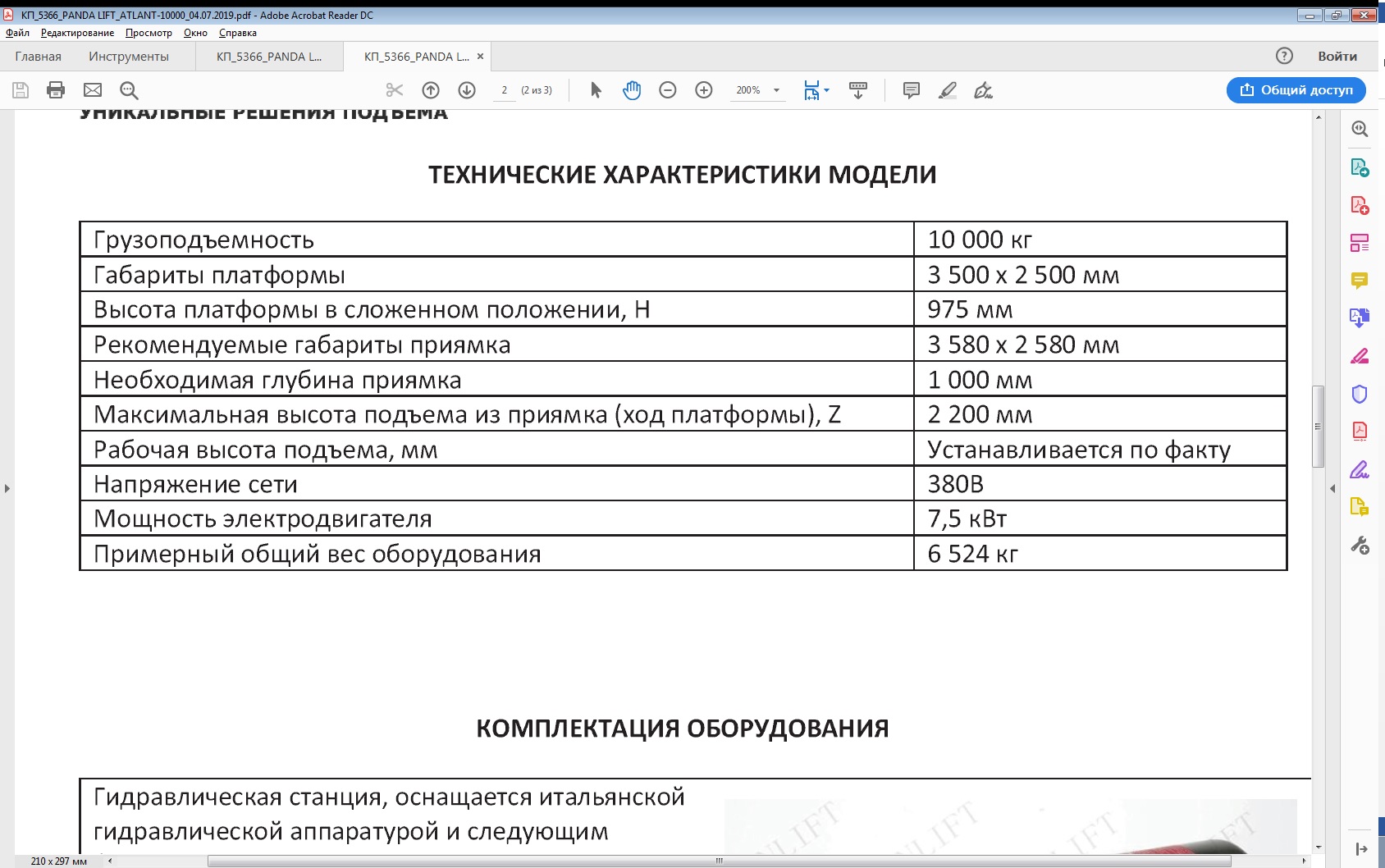Image resolution: width=1385 pixels, height=868 pixels.
Task: Open Comment tool in right pane
Action: [1360, 281]
